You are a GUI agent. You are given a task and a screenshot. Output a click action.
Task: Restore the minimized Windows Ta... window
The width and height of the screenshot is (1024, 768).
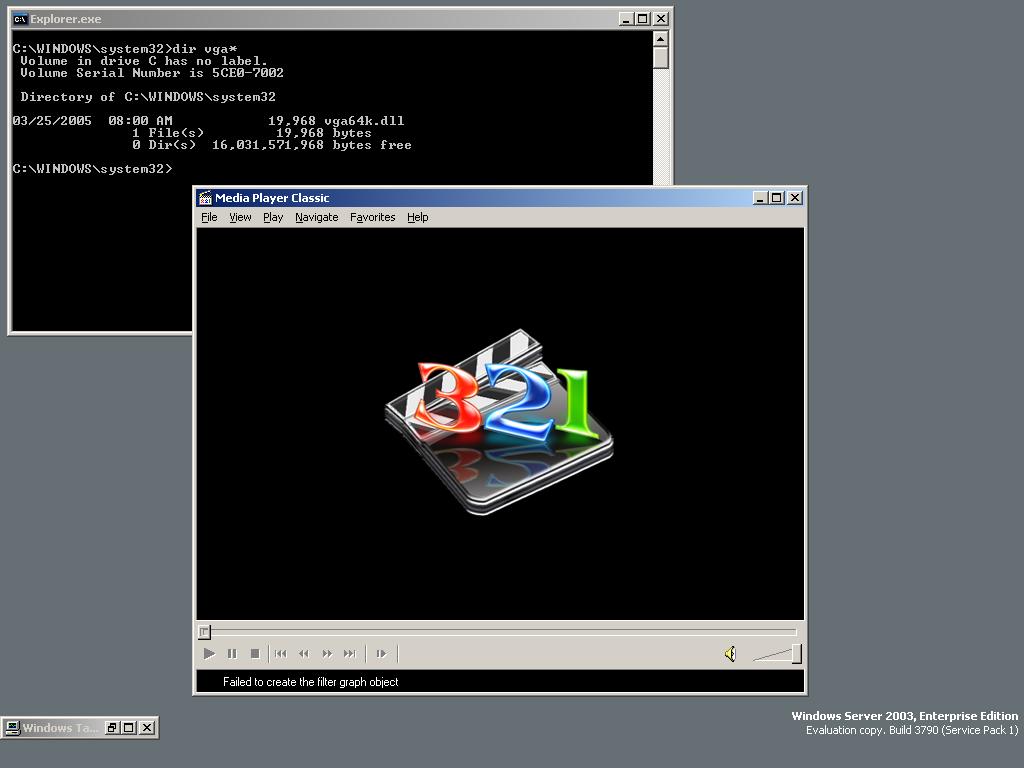(112, 728)
